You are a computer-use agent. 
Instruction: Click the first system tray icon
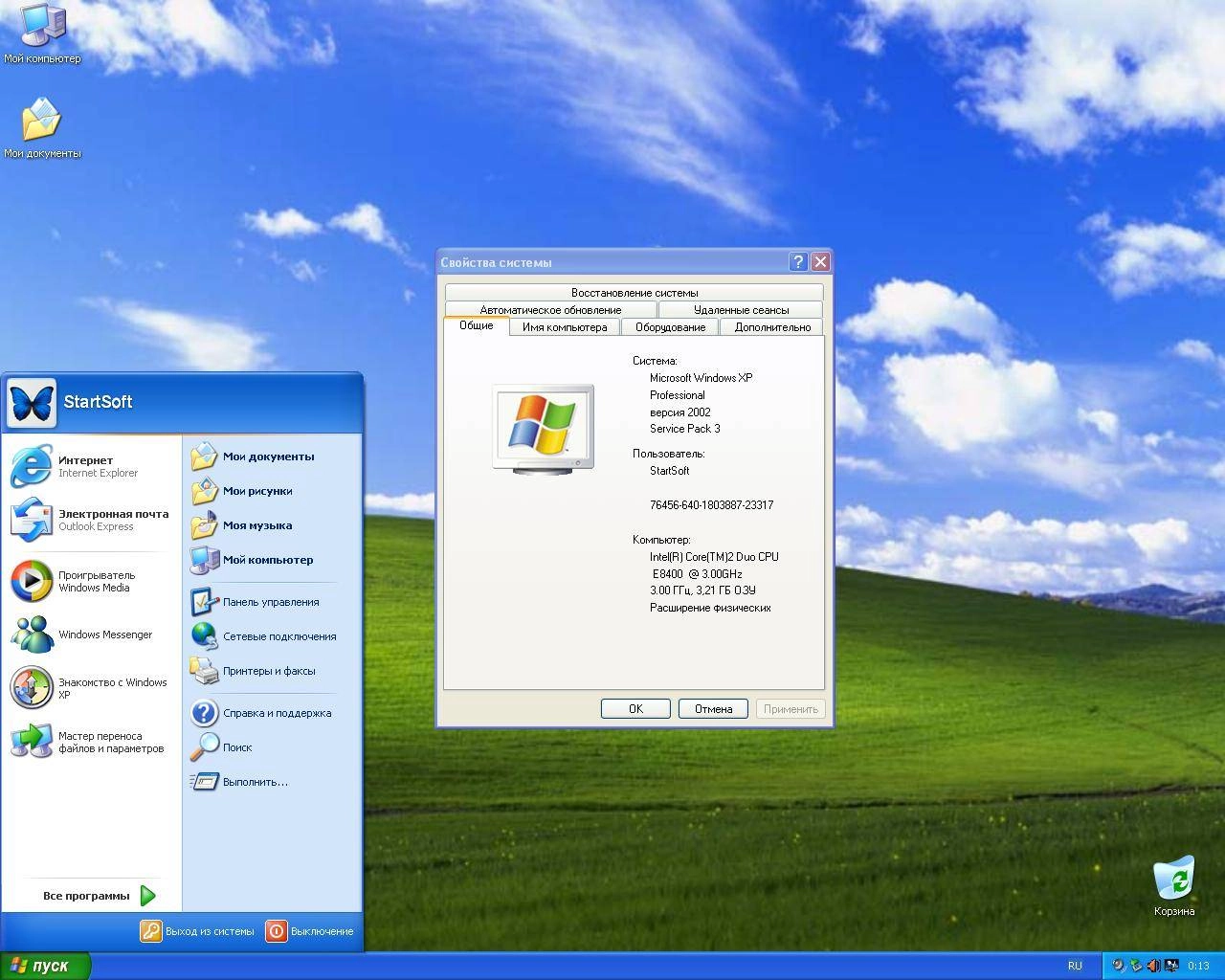pyautogui.click(x=1119, y=966)
